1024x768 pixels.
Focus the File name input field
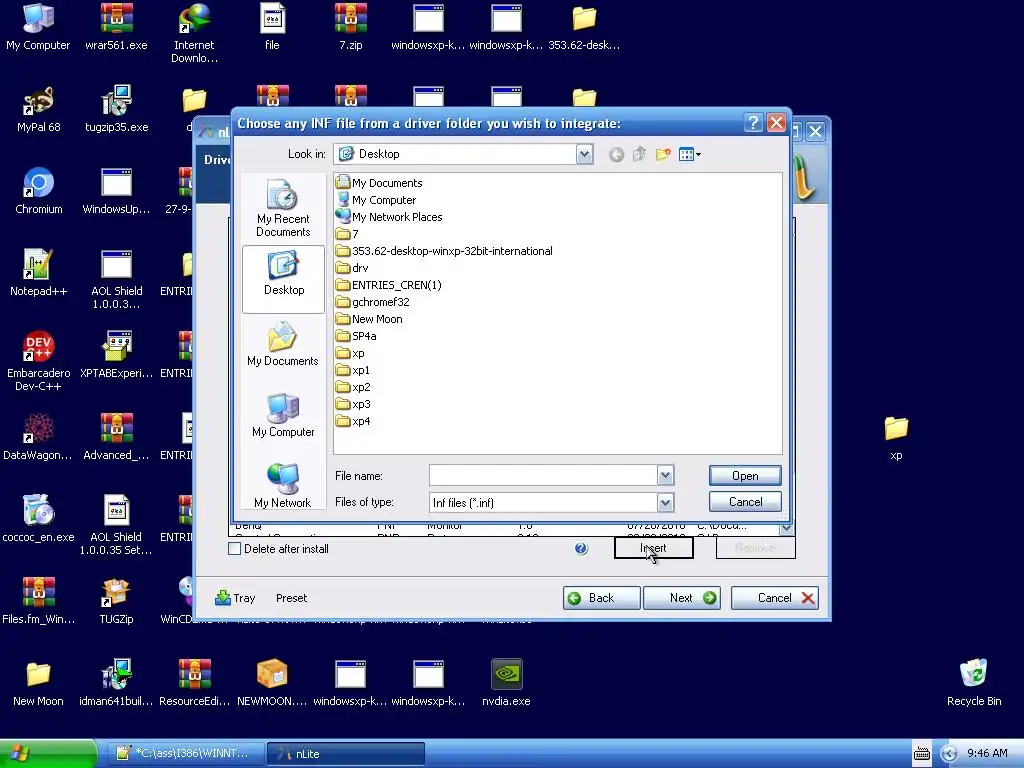point(543,475)
